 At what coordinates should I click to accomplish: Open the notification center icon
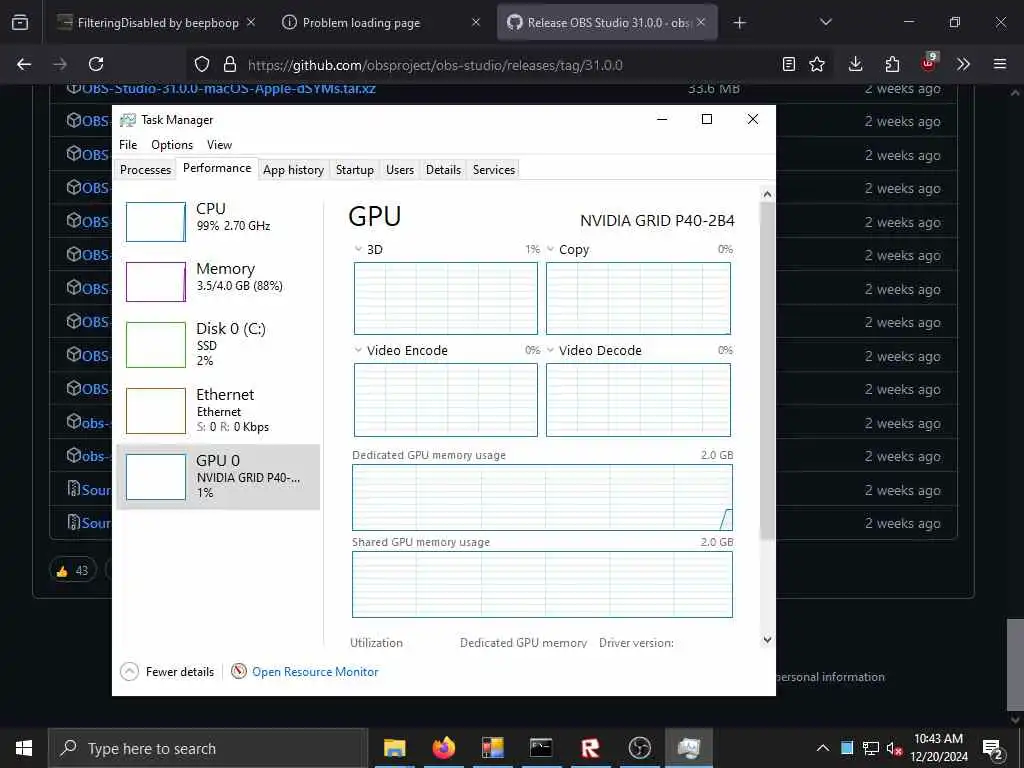pyautogui.click(x=993, y=749)
